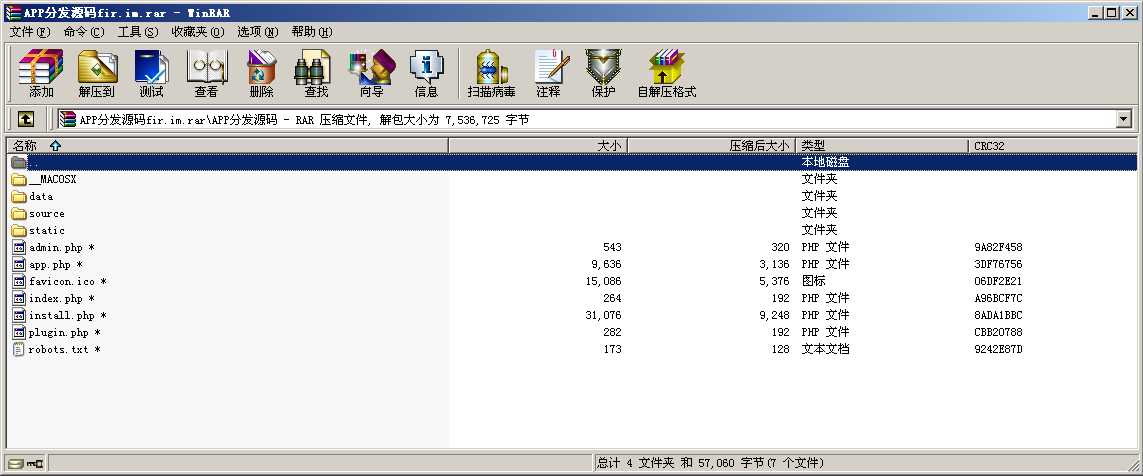This screenshot has width=1143, height=476.
Task: Open the Wizard (向导) toolbar icon
Action: pyautogui.click(x=371, y=74)
